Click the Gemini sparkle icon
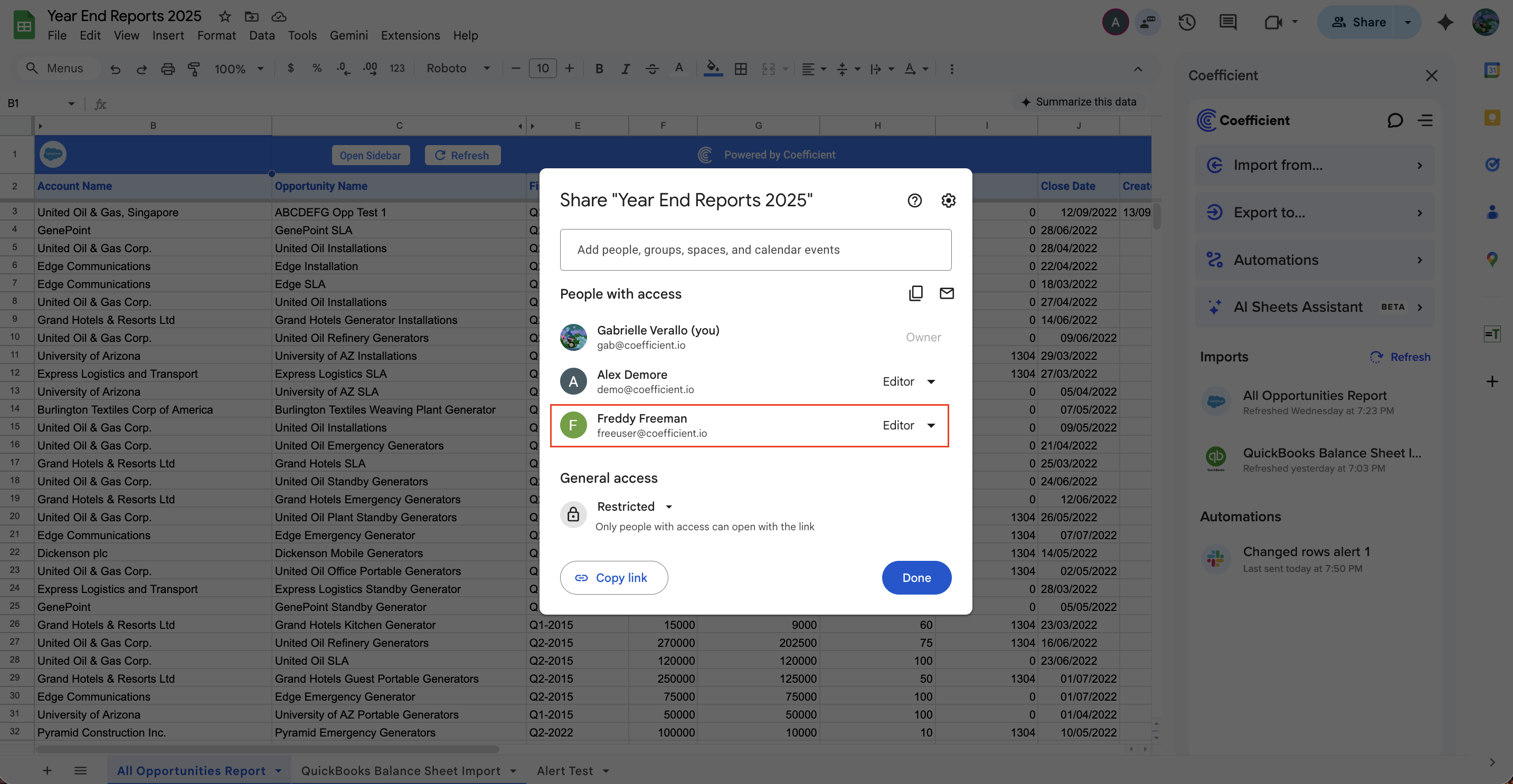1513x784 pixels. (1445, 22)
